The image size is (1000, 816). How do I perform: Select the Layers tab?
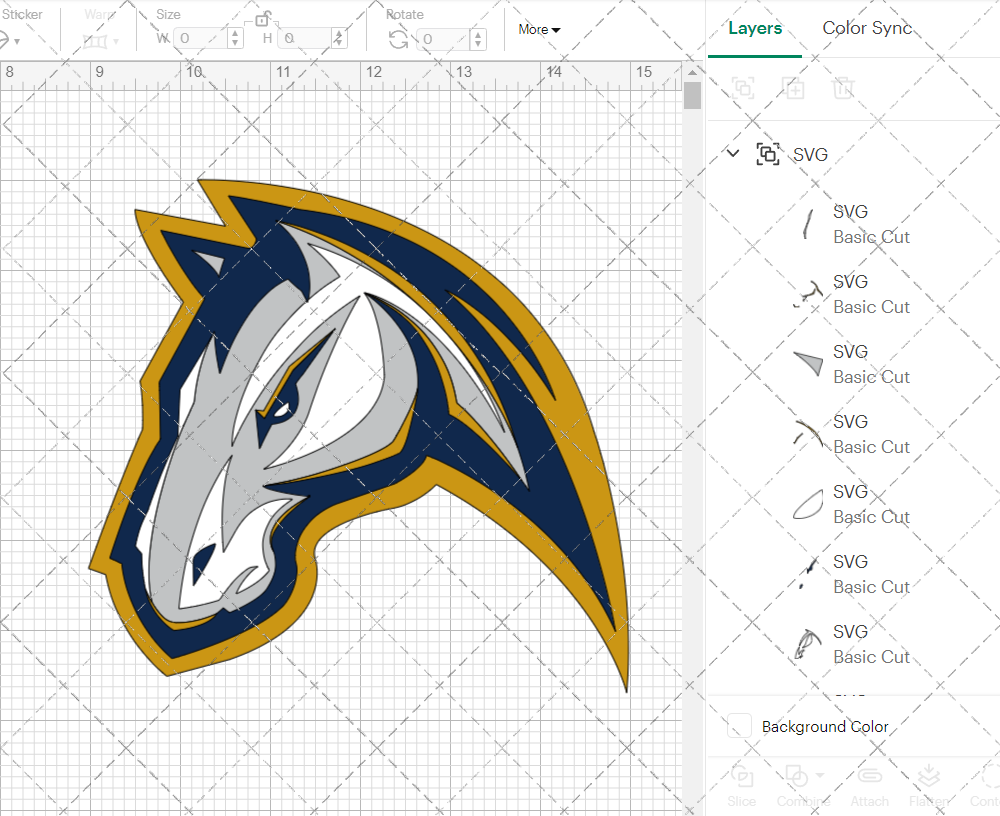pos(755,28)
